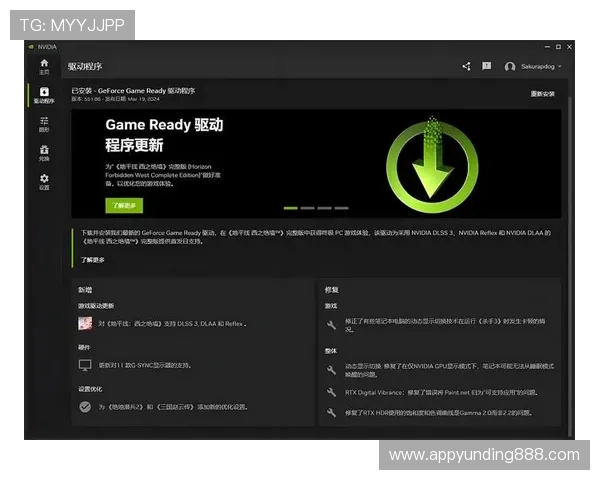
Task: Click the RTX Digital Vibrance fix text
Action: pos(442,392)
